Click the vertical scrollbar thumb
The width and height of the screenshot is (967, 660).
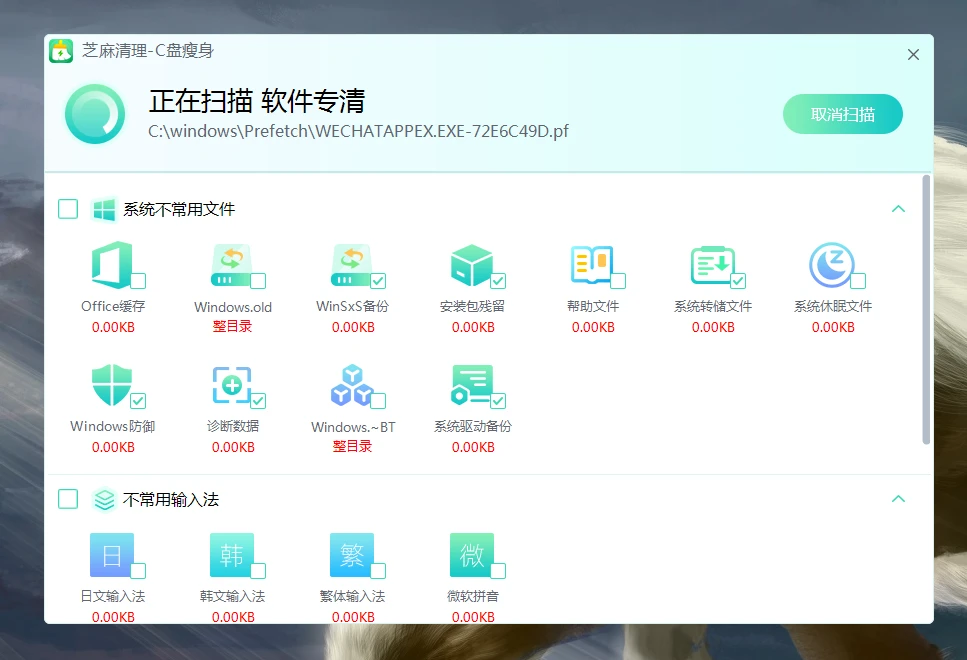(926, 310)
